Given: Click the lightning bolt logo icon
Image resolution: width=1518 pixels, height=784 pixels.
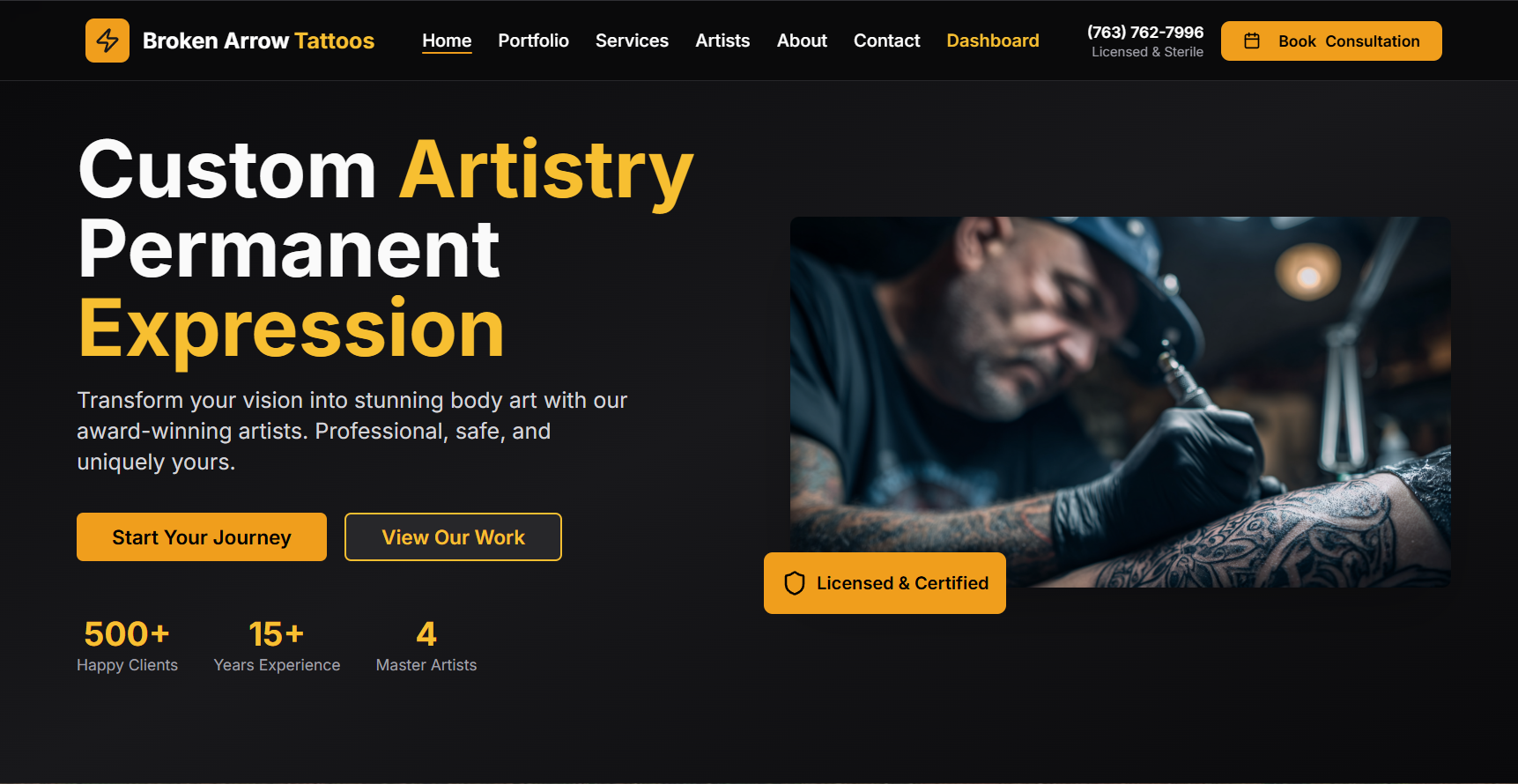Looking at the screenshot, I should (107, 41).
